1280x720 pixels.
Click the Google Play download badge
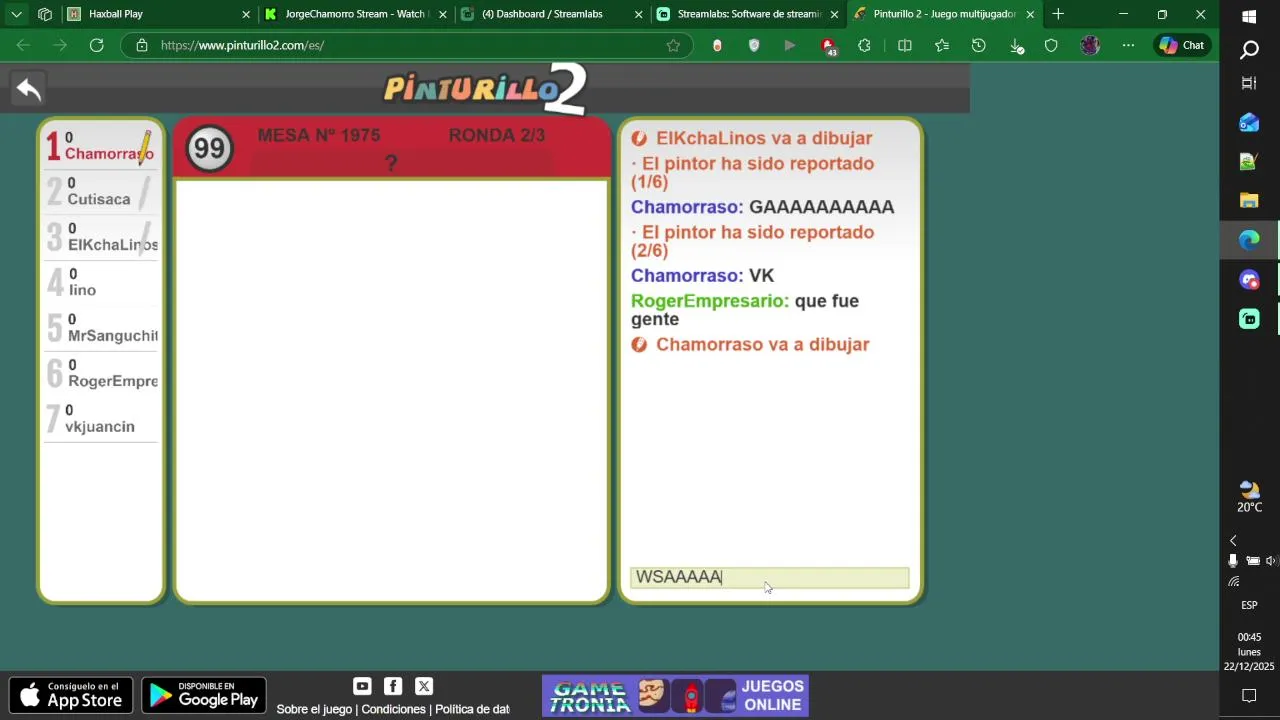(x=204, y=695)
